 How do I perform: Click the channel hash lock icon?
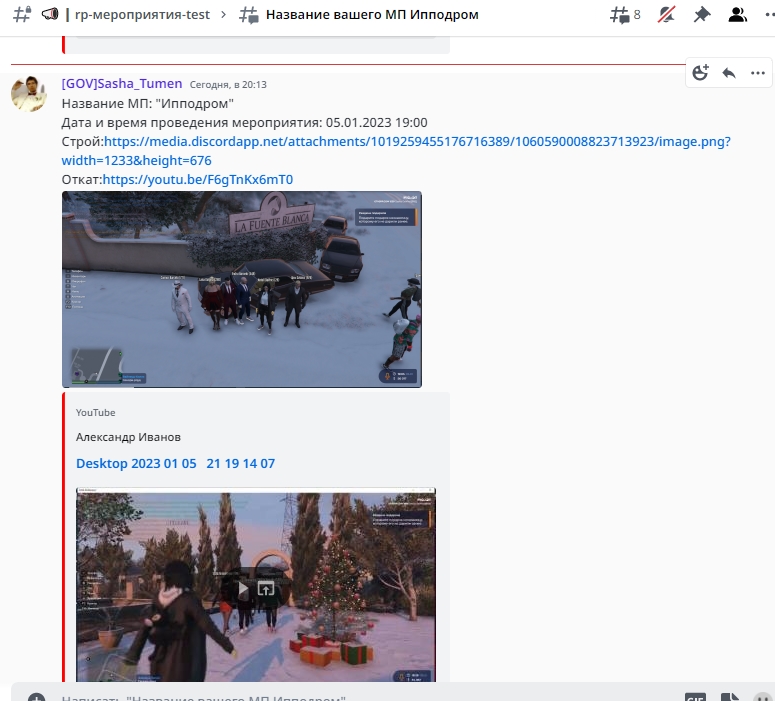click(x=22, y=15)
